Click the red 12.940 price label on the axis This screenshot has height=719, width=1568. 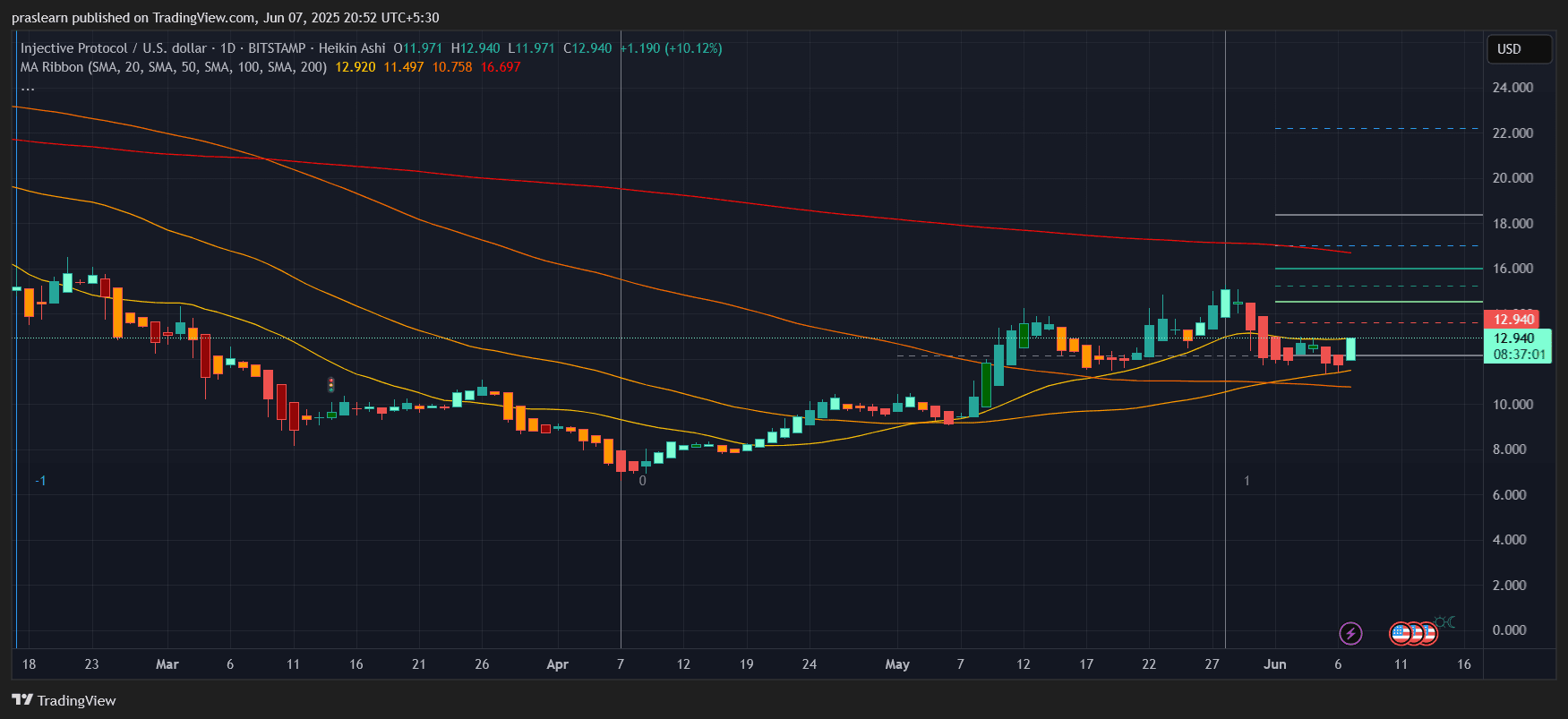pyautogui.click(x=1513, y=320)
